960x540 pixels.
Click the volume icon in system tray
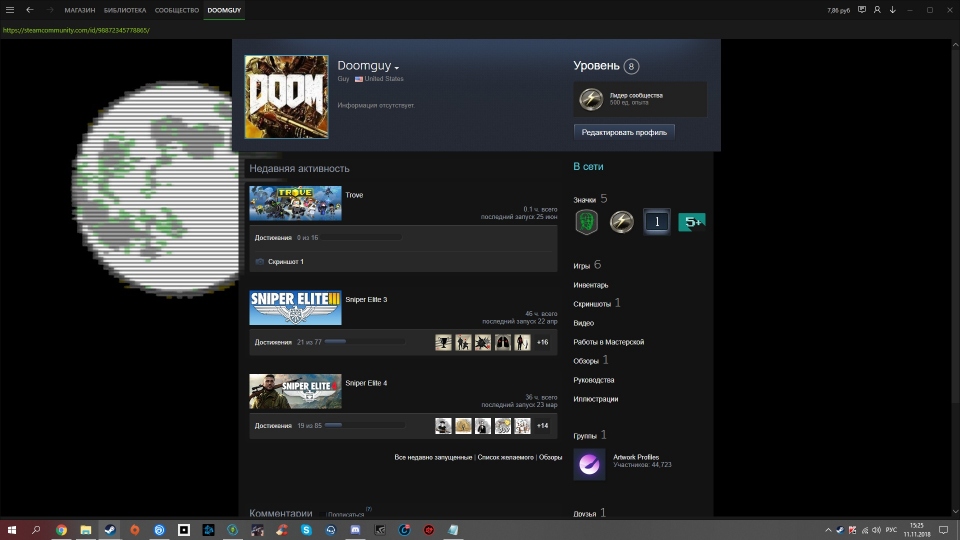click(x=876, y=530)
